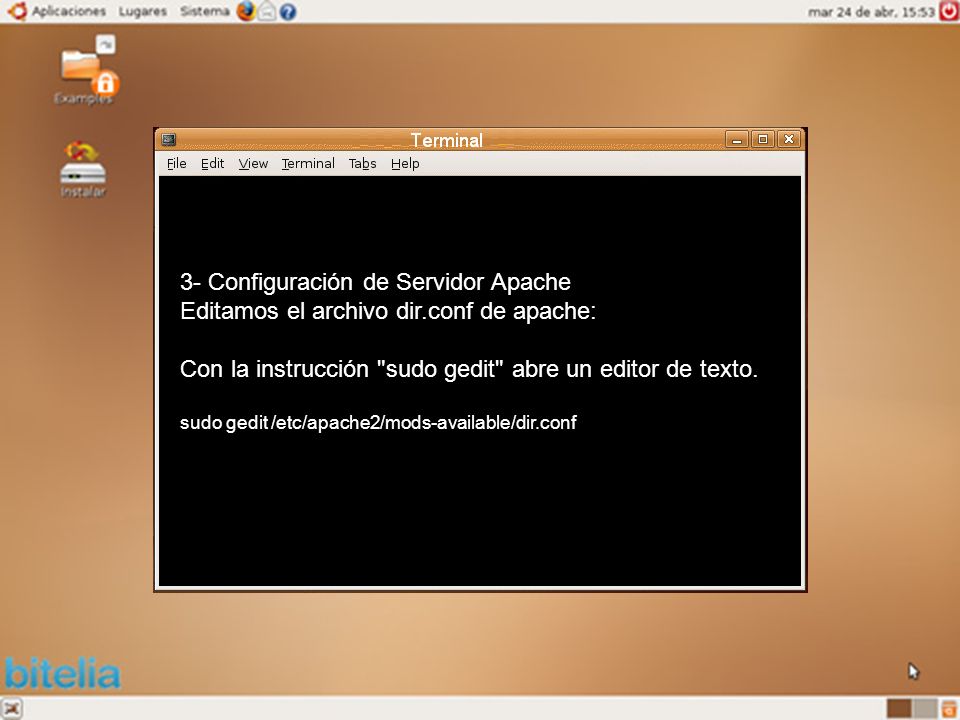
Task: Click the show desktop icon in bottom panel
Action: [x=12, y=708]
